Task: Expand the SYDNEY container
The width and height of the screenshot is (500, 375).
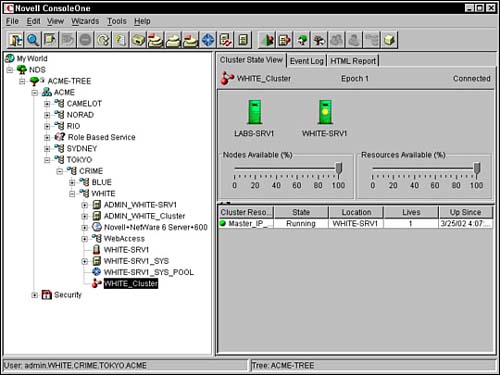Action: tap(47, 149)
